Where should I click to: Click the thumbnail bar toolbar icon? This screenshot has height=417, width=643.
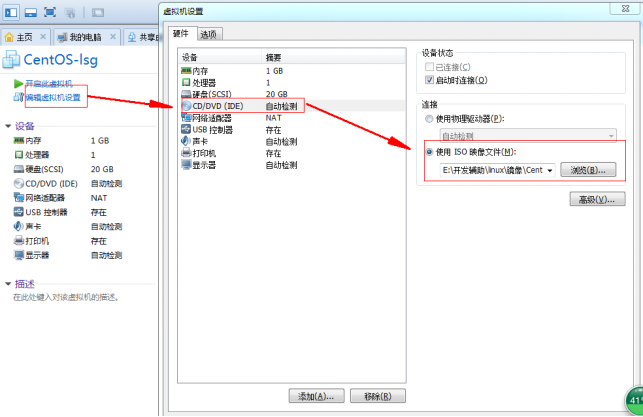(x=31, y=13)
